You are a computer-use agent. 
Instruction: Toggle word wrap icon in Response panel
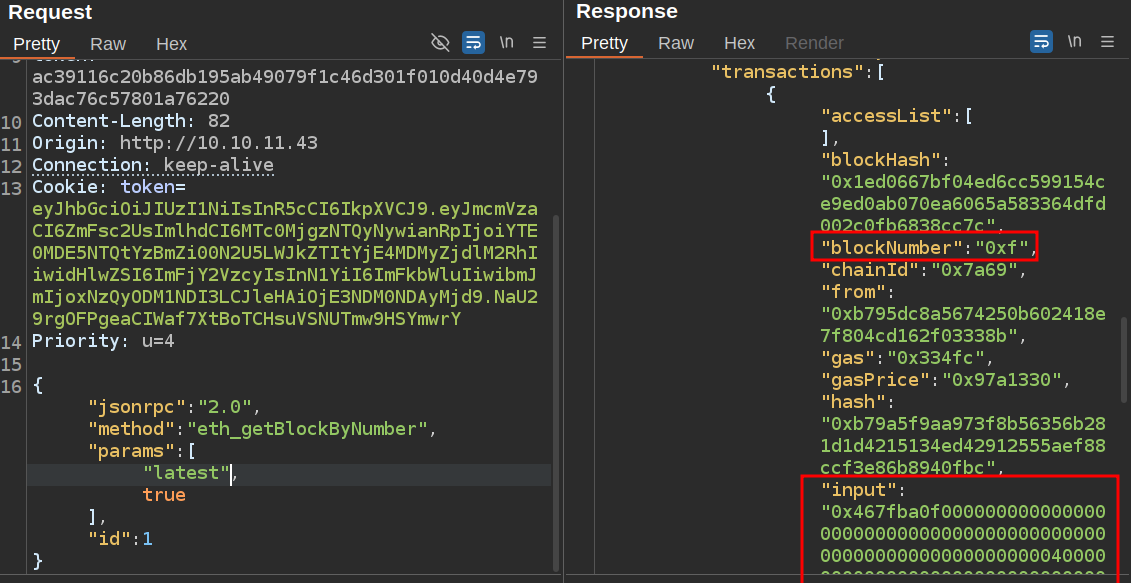(1041, 42)
